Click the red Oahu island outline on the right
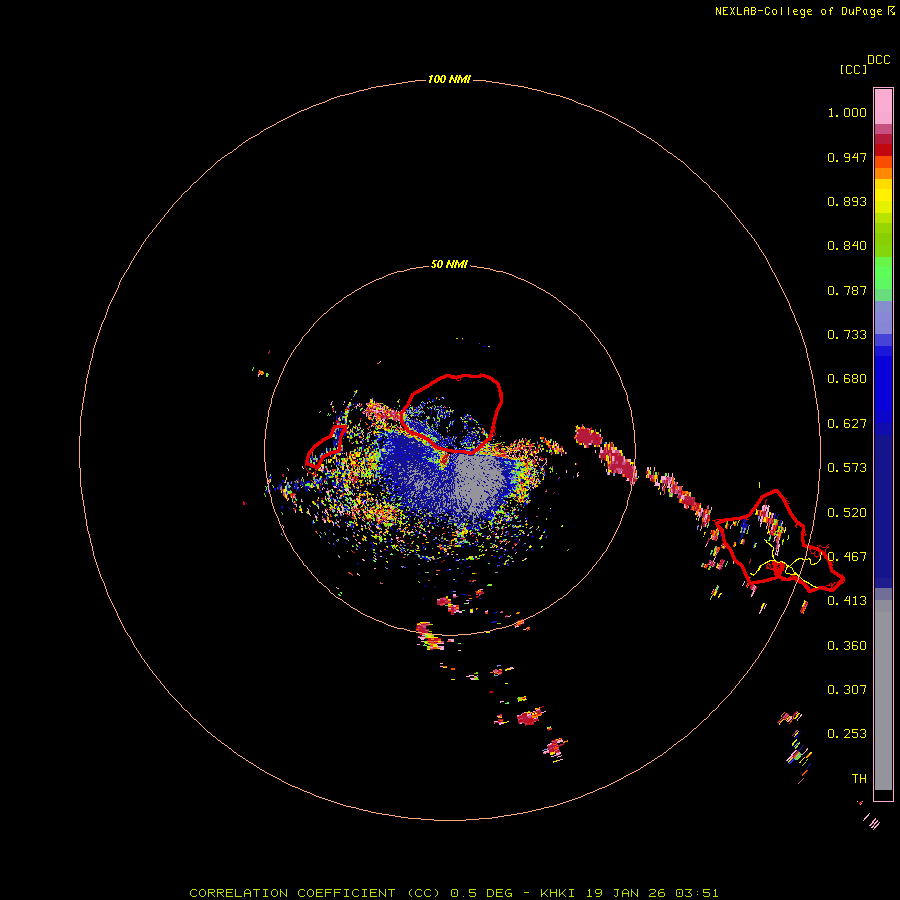Image resolution: width=900 pixels, height=900 pixels. coord(779,542)
